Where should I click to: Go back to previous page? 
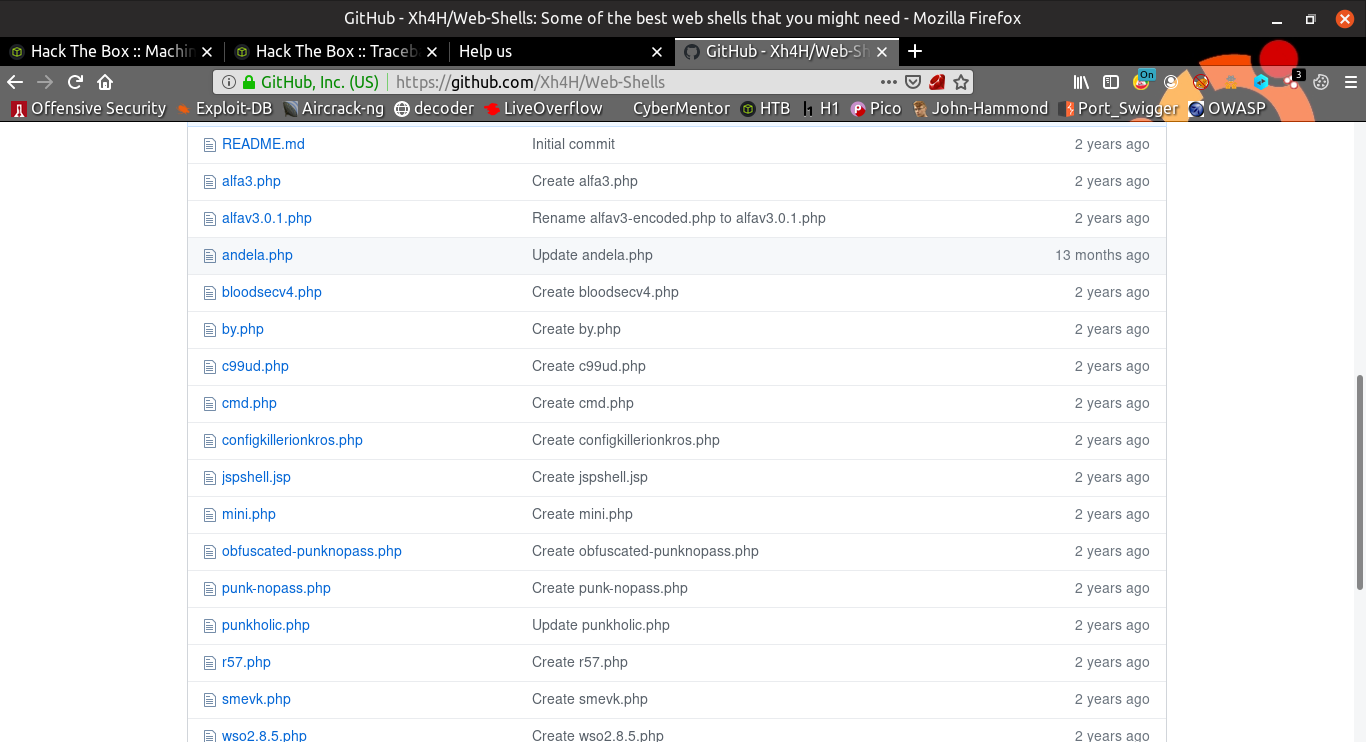coord(14,82)
